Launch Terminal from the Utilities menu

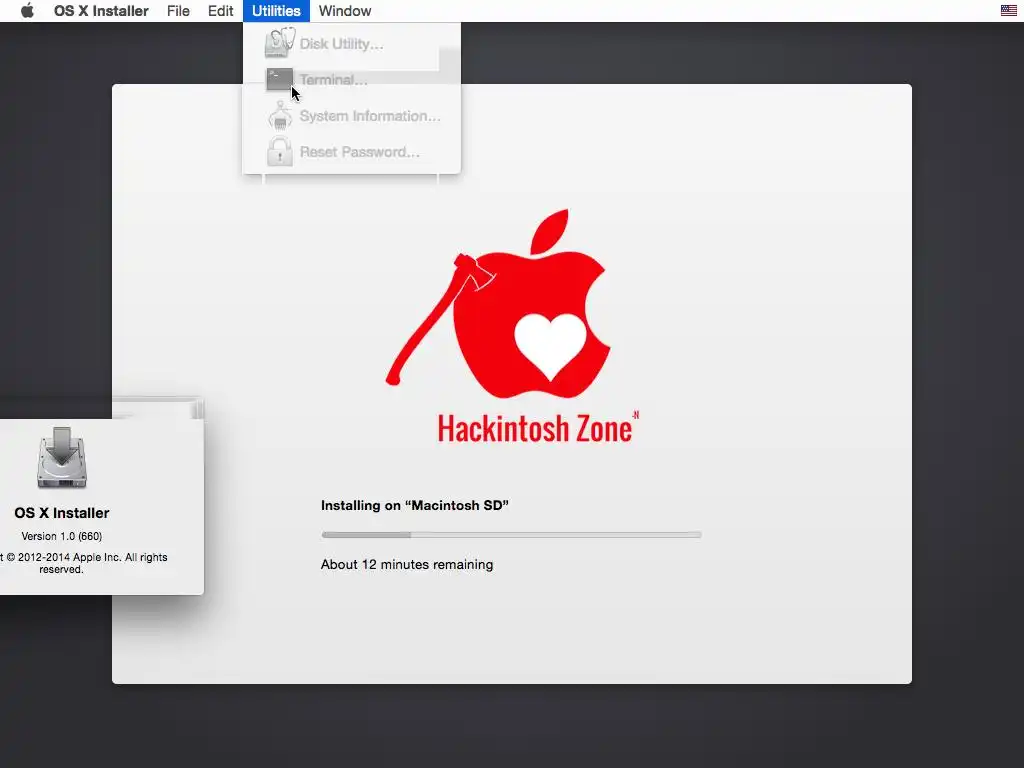[x=351, y=80]
